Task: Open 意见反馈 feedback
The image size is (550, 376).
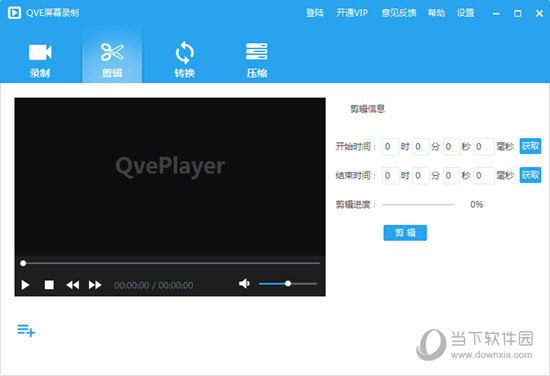Action: coord(398,13)
